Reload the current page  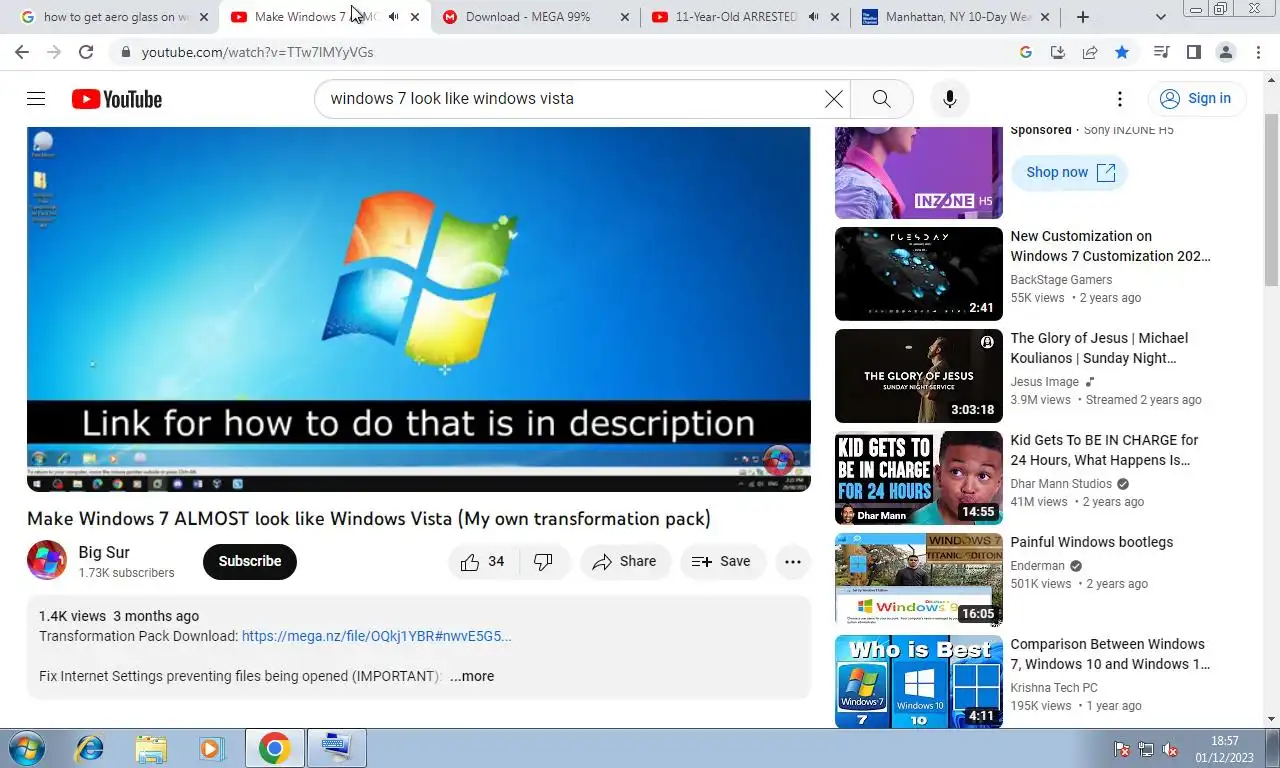click(x=86, y=52)
